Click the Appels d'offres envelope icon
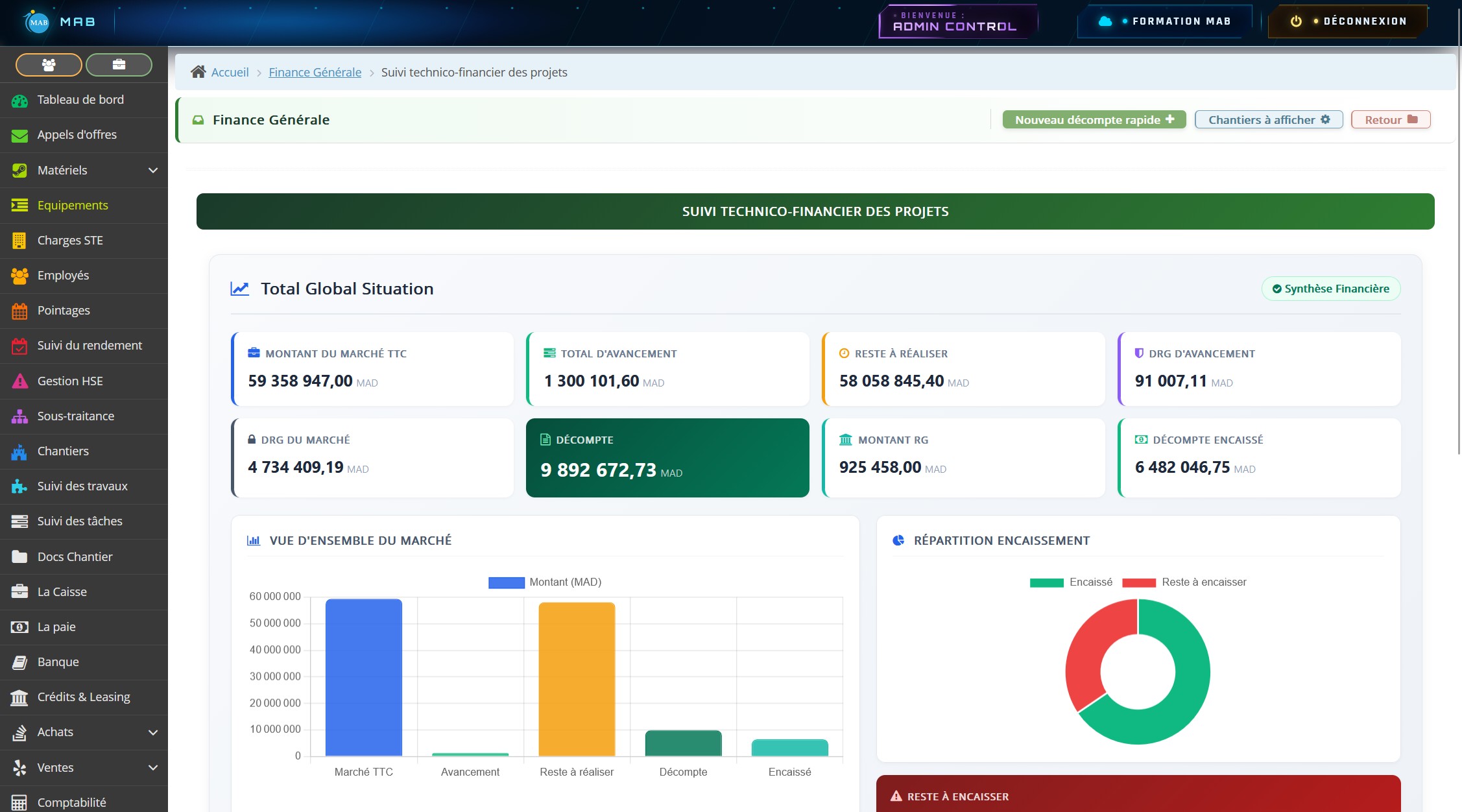 tap(19, 136)
